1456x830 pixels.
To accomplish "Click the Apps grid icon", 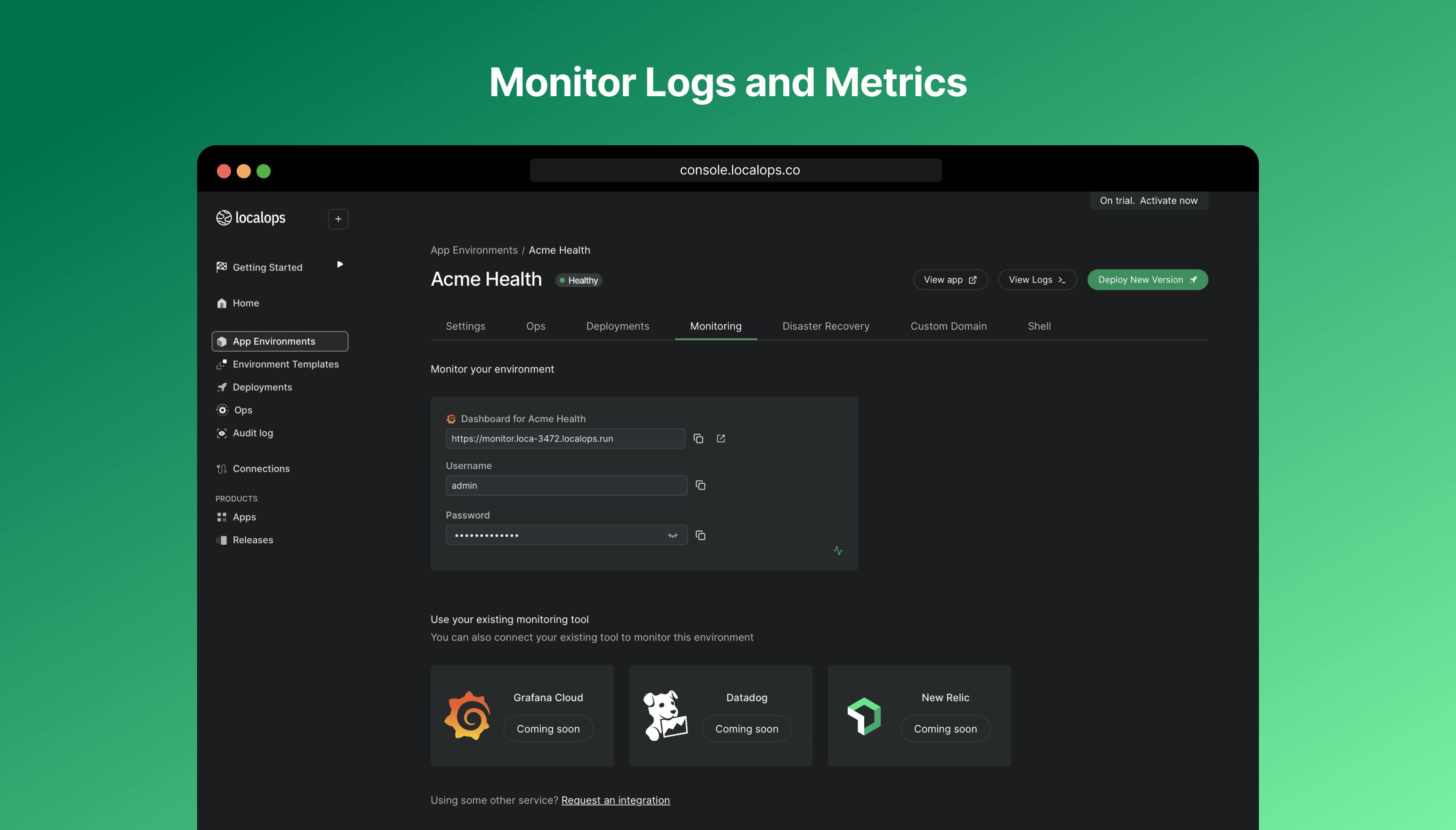I will pos(222,517).
